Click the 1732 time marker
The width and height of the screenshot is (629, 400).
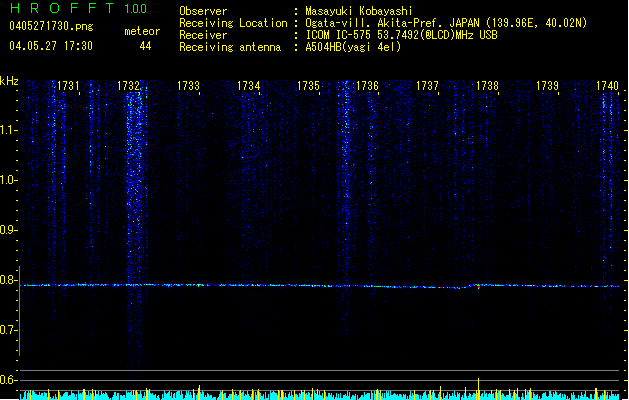pos(128,86)
